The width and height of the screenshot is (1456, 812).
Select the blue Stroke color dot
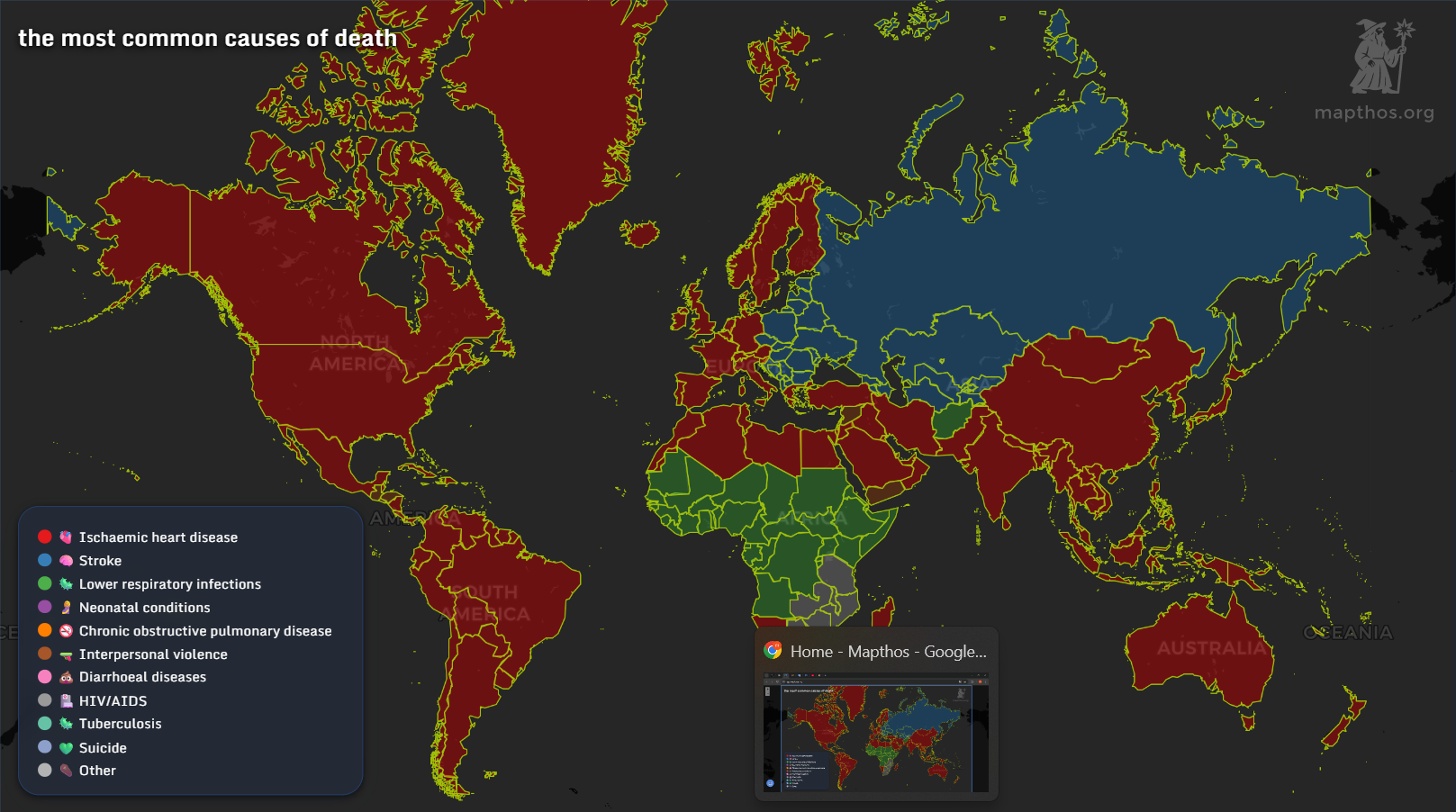[x=44, y=561]
